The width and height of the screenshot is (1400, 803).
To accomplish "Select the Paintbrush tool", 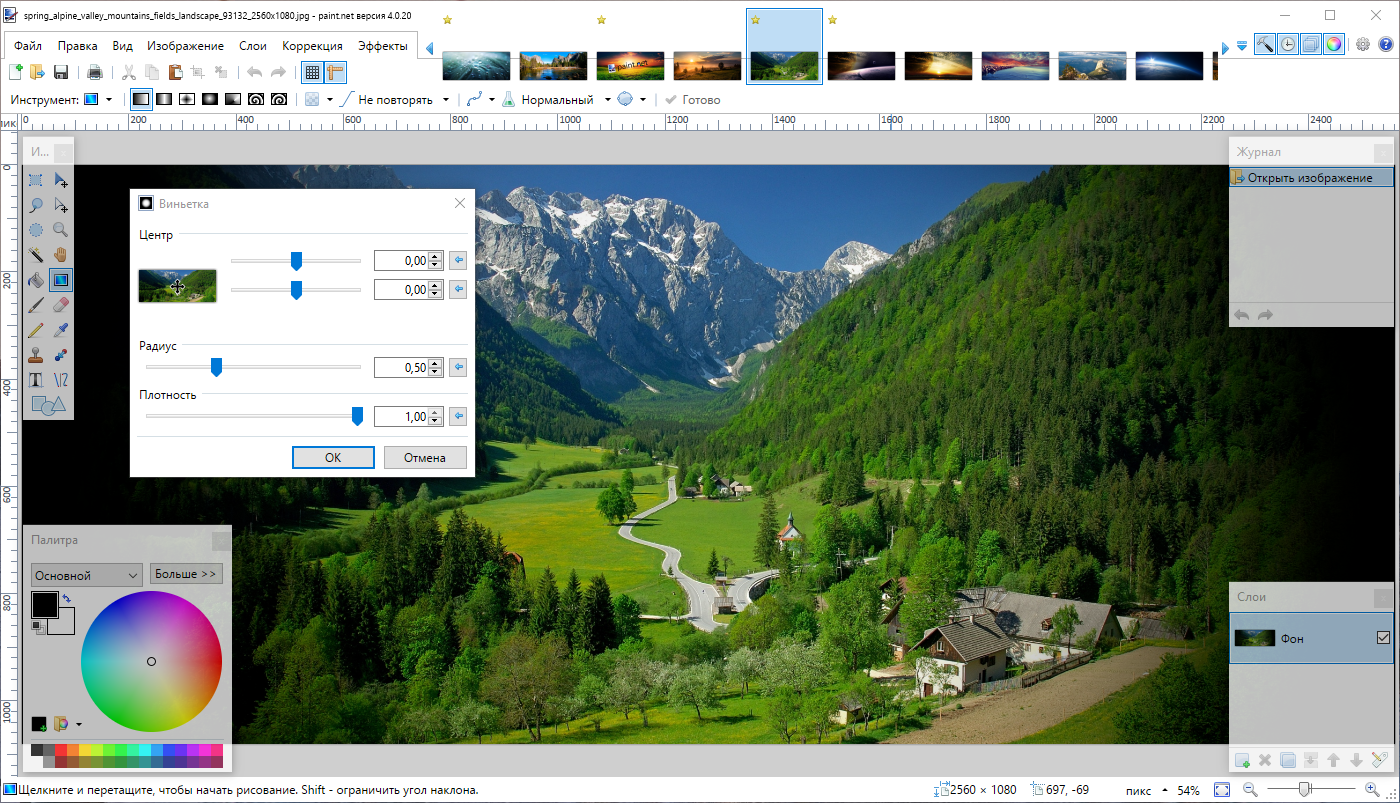I will pyautogui.click(x=36, y=305).
